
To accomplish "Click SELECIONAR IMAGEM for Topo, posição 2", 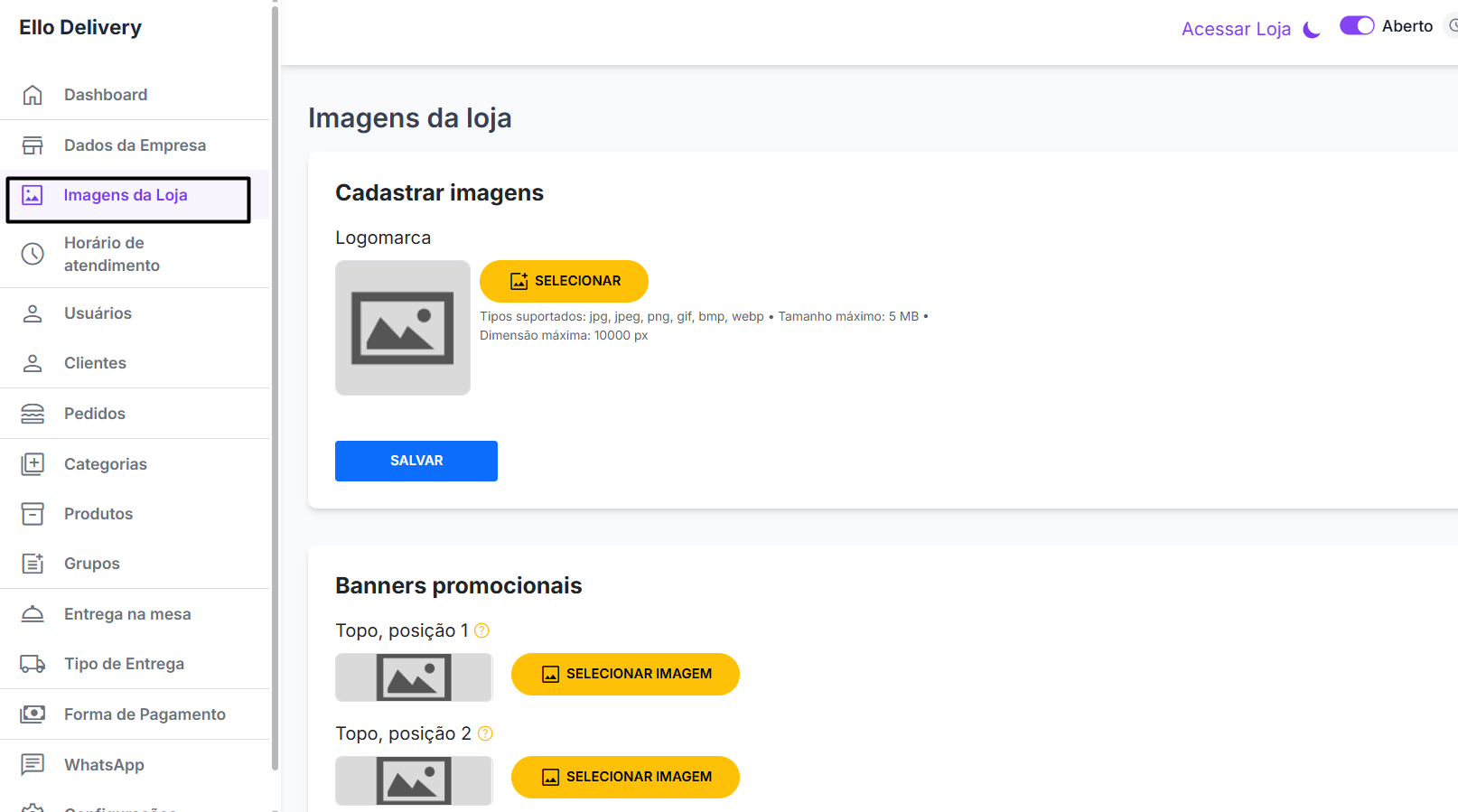I will (x=625, y=777).
